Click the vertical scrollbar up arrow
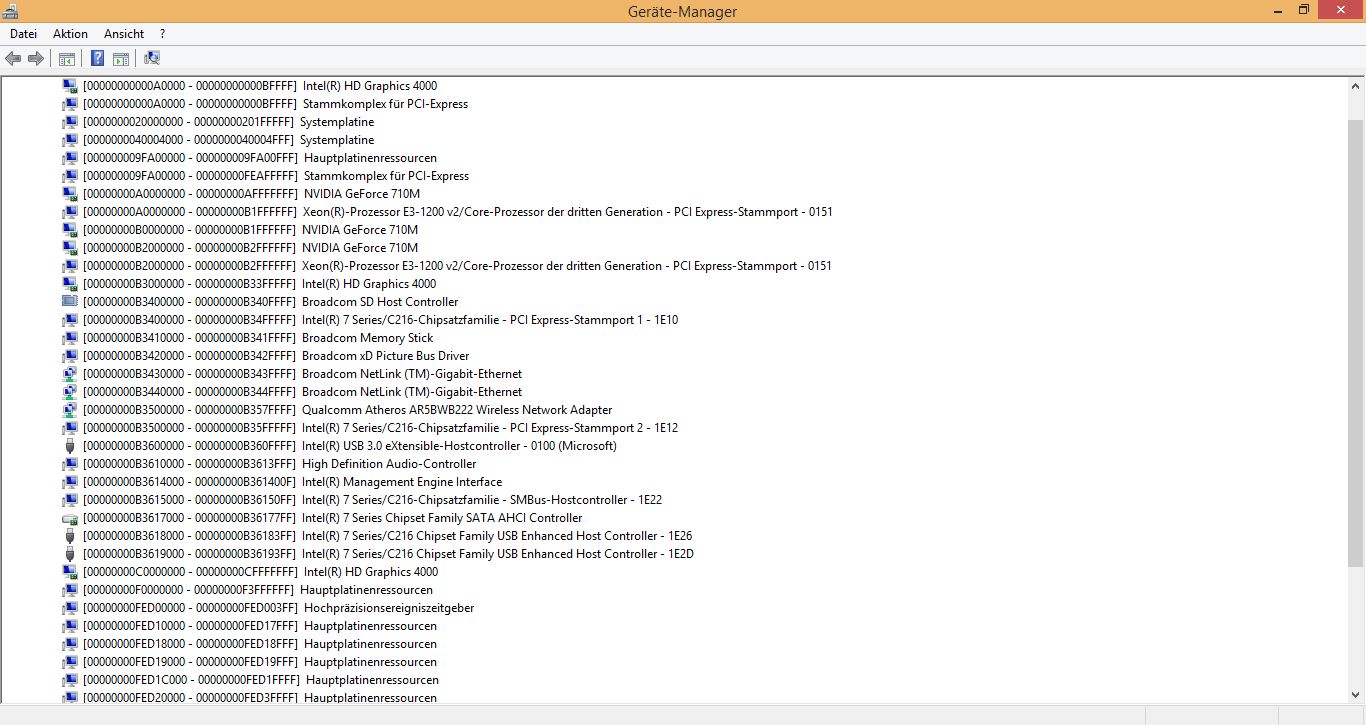Viewport: 1366px width, 725px height. (1356, 86)
